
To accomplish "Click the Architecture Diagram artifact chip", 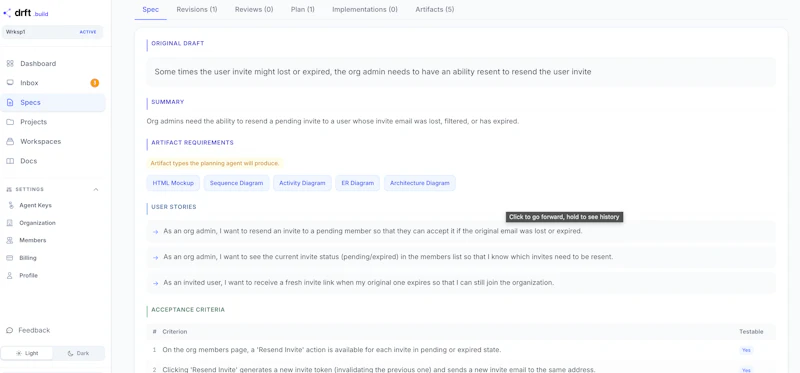I will 419,183.
